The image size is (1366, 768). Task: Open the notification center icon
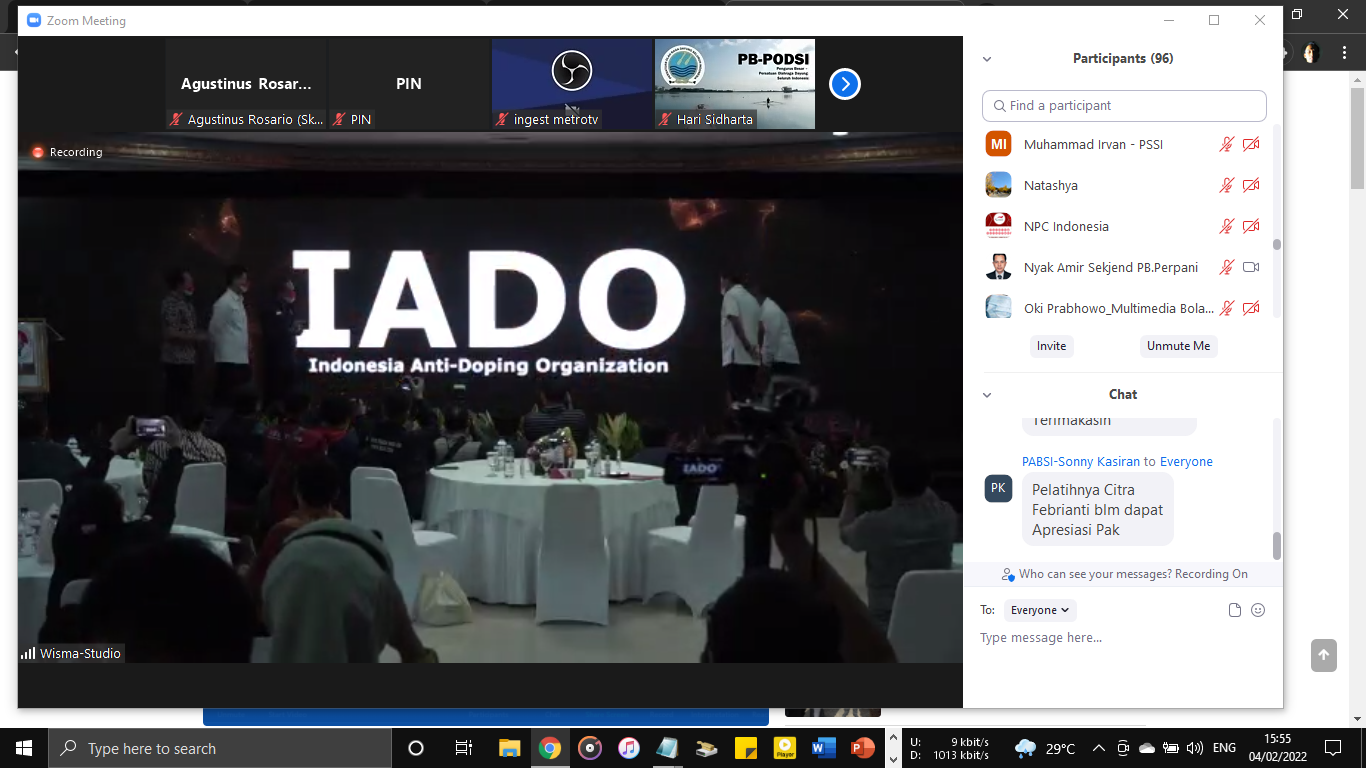pyautogui.click(x=1333, y=748)
